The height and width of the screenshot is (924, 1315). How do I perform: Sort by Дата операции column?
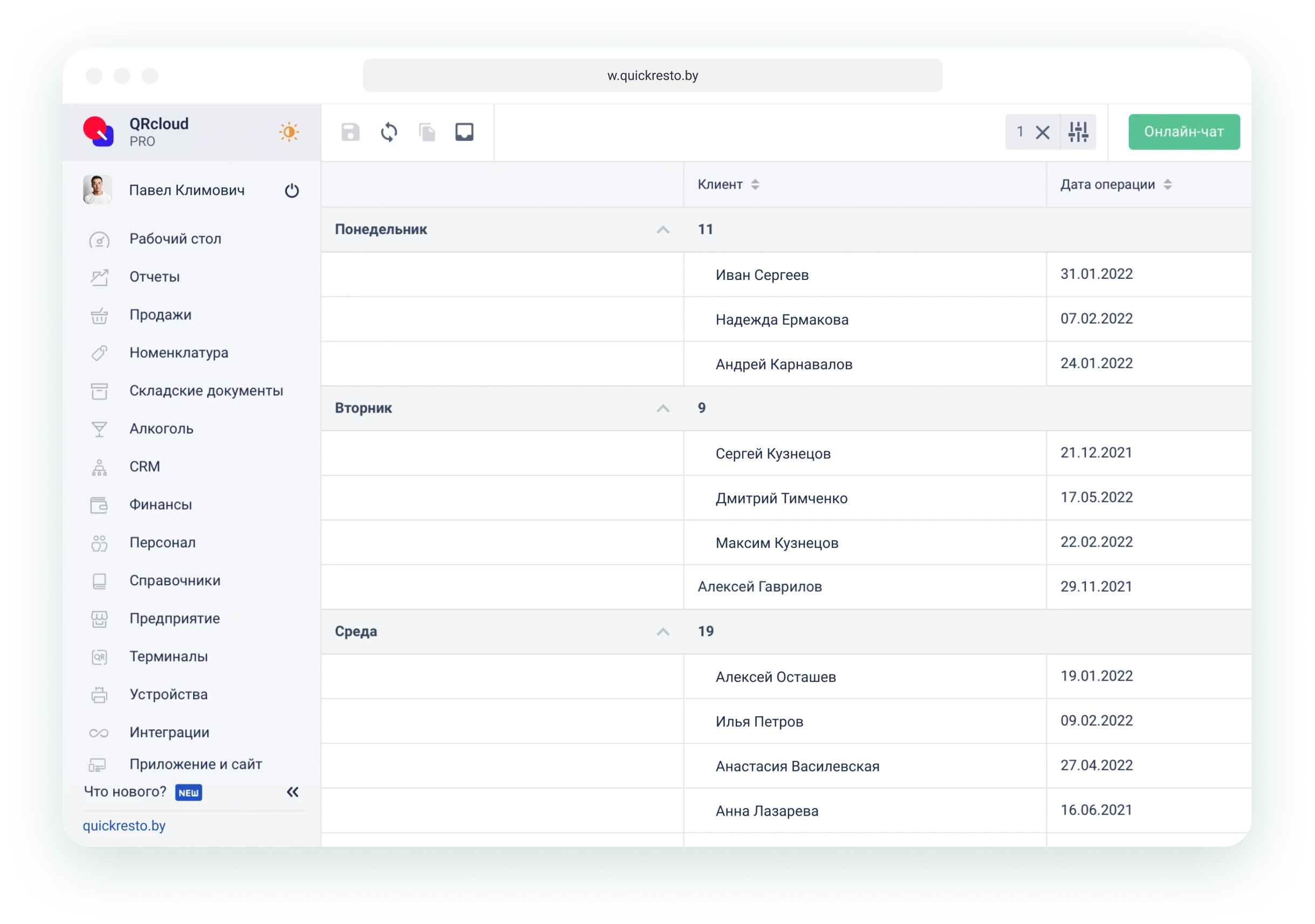pos(1167,184)
